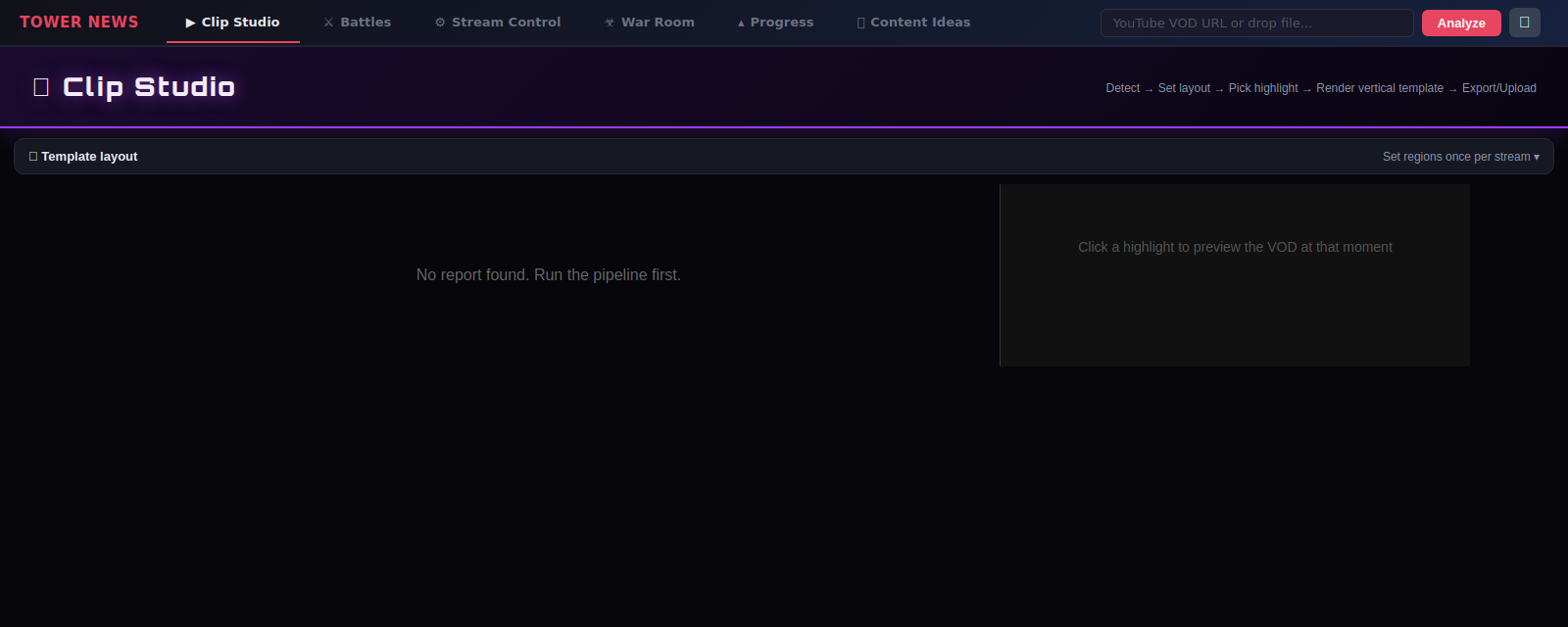Open the Set regions once per stream dropdown

(1460, 157)
